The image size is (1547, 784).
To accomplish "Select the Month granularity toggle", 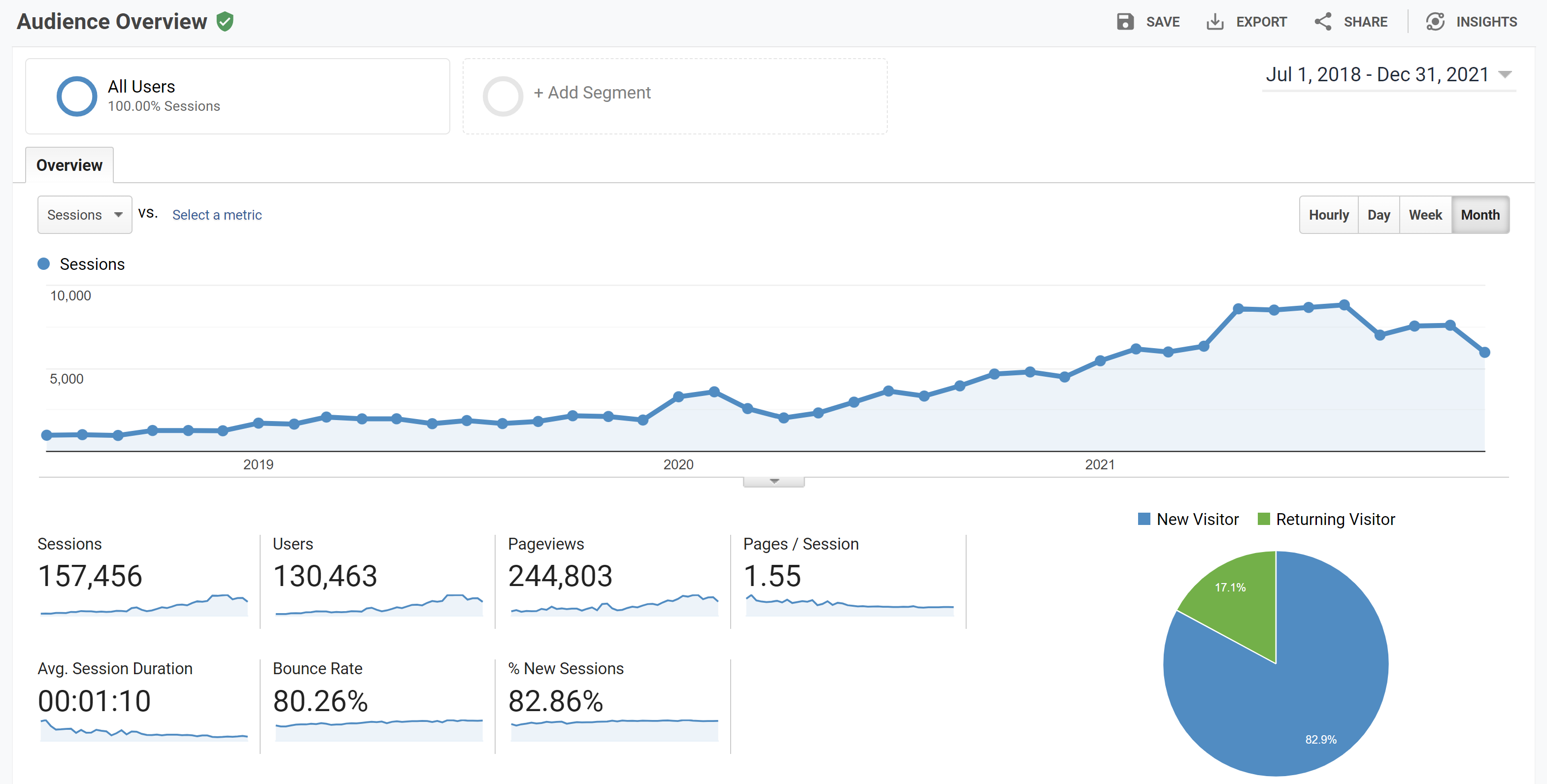I will pyautogui.click(x=1480, y=214).
